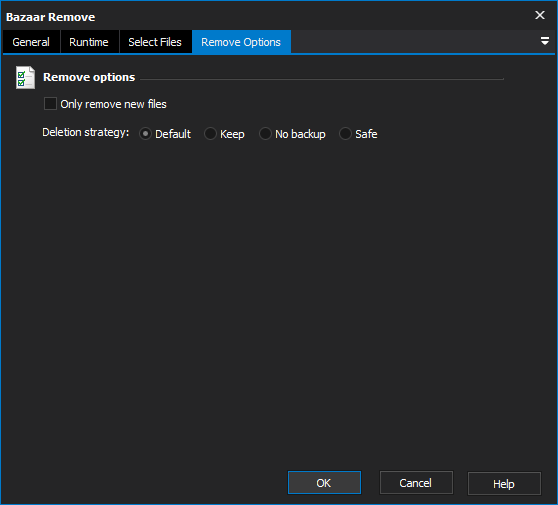Click the Bazaar Remove title text
This screenshot has width=558, height=505.
coord(51,17)
